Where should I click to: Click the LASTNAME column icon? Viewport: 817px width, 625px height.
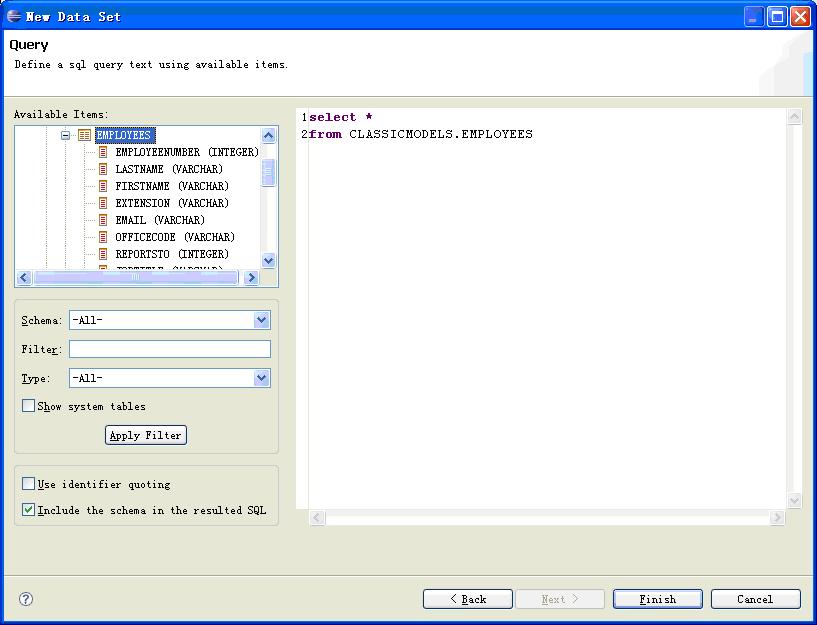click(103, 169)
